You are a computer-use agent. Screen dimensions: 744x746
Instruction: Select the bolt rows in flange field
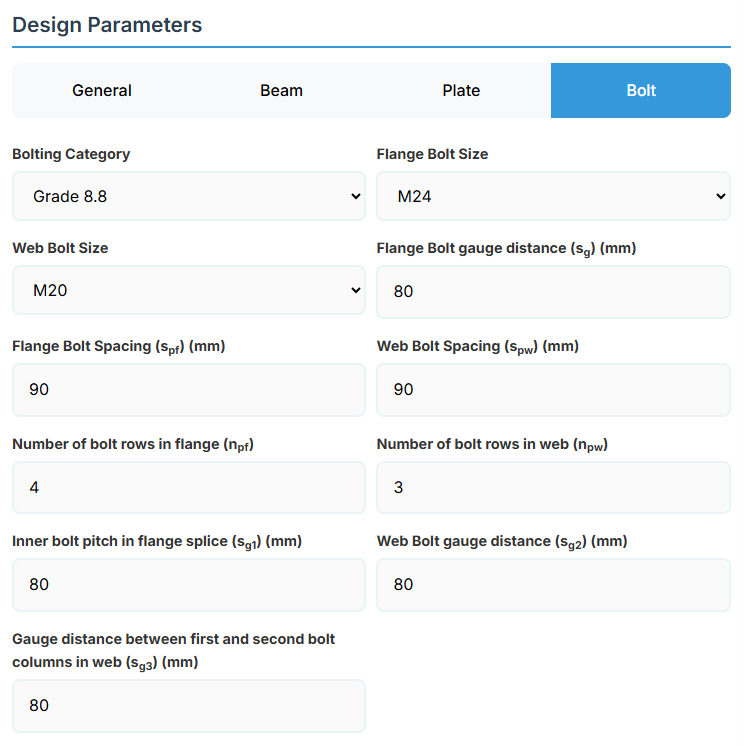[x=189, y=488]
